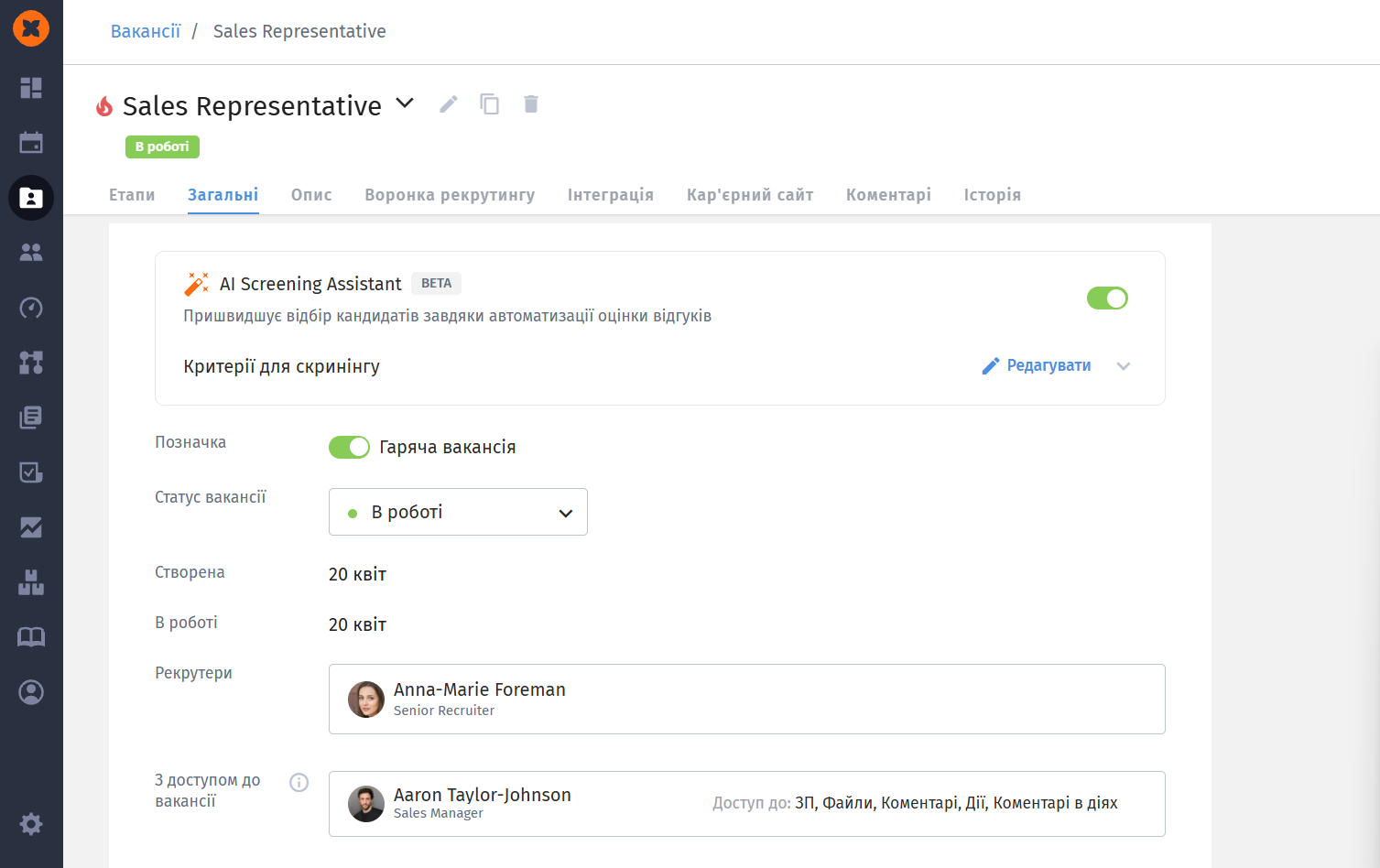
Task: Go to Вакансії breadcrumb link
Action: pyautogui.click(x=146, y=31)
